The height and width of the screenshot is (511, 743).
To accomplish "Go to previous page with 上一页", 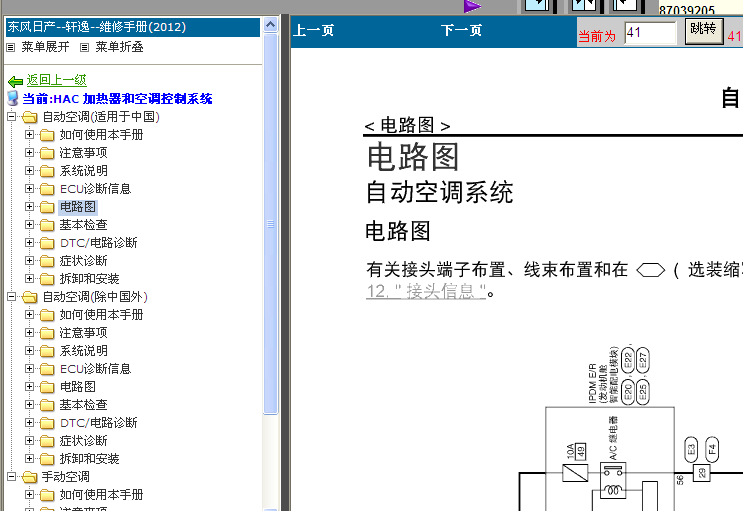I will pos(313,30).
